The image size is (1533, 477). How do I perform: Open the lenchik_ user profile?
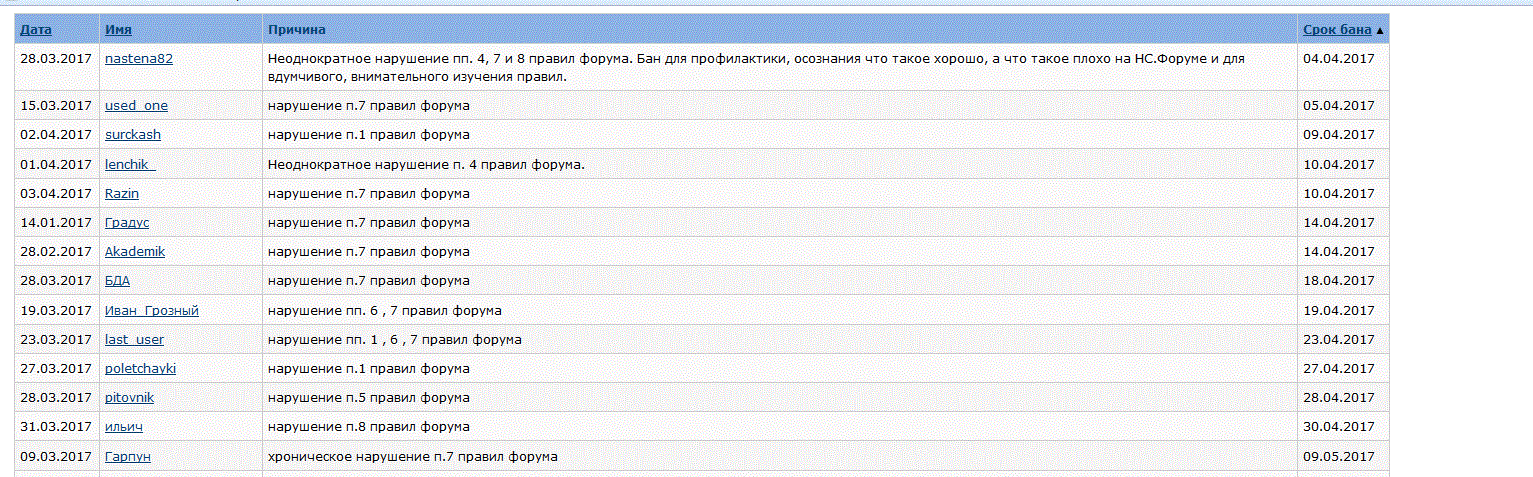point(130,164)
